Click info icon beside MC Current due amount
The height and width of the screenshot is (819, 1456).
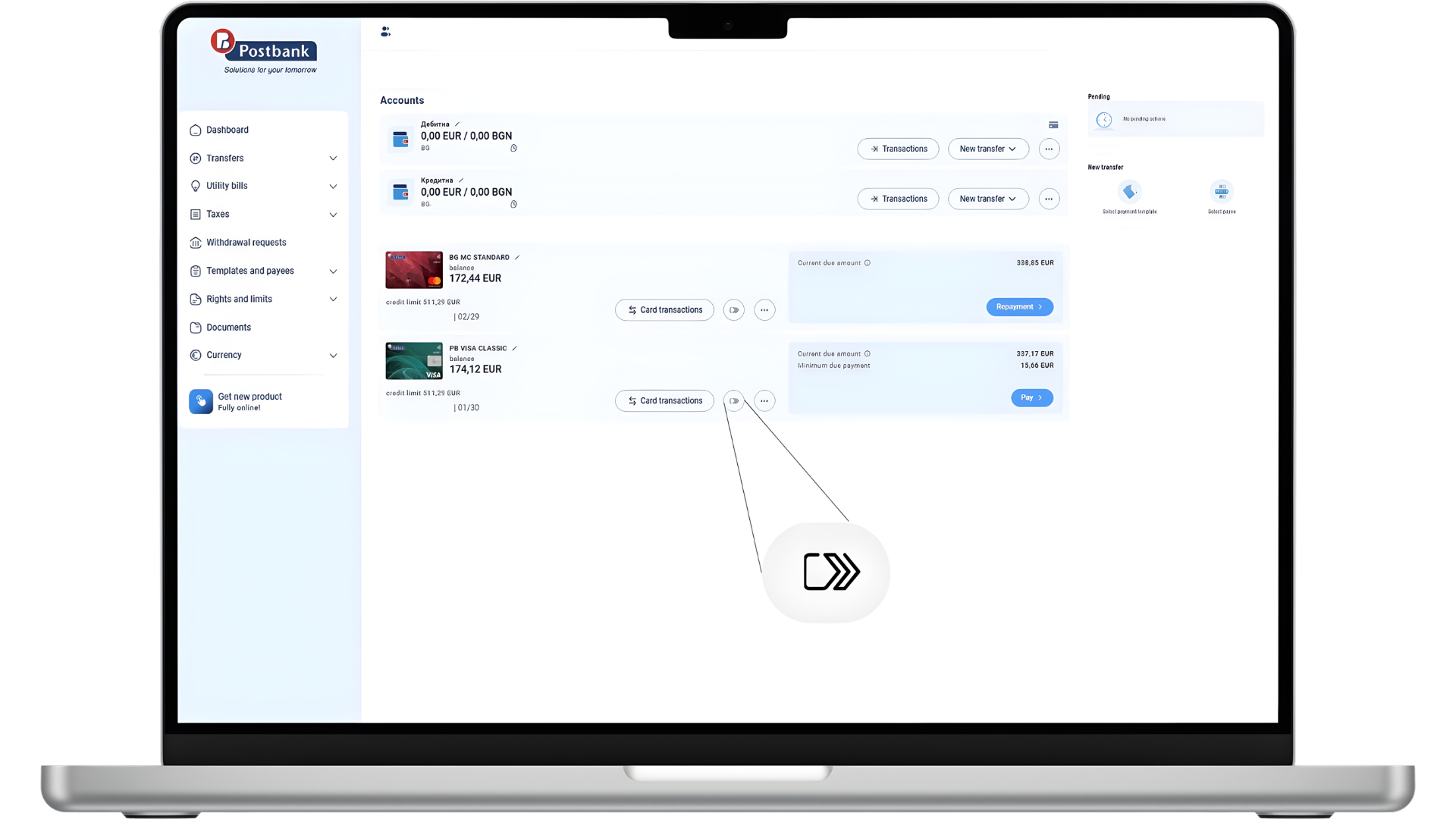click(x=868, y=263)
